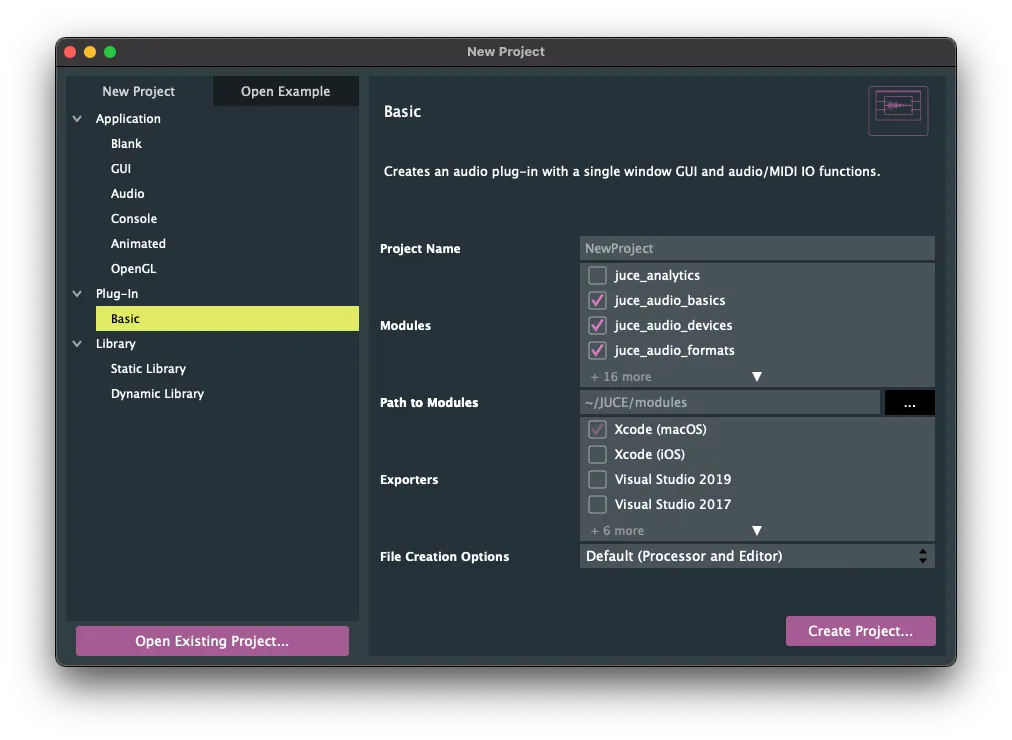Click the stepper arrows on File Creation Options
Image resolution: width=1012 pixels, height=740 pixels.
coord(923,556)
